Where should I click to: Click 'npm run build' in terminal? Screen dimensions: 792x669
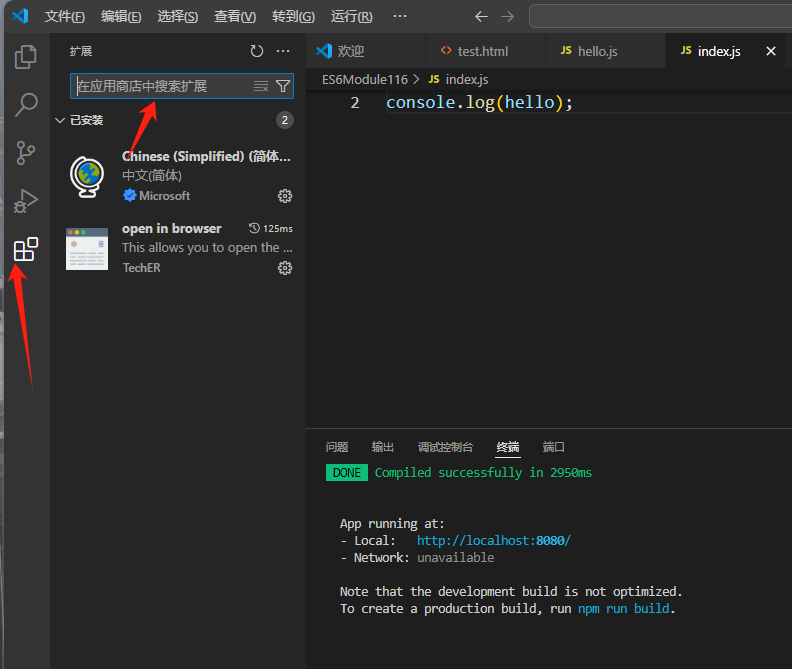click(x=623, y=608)
